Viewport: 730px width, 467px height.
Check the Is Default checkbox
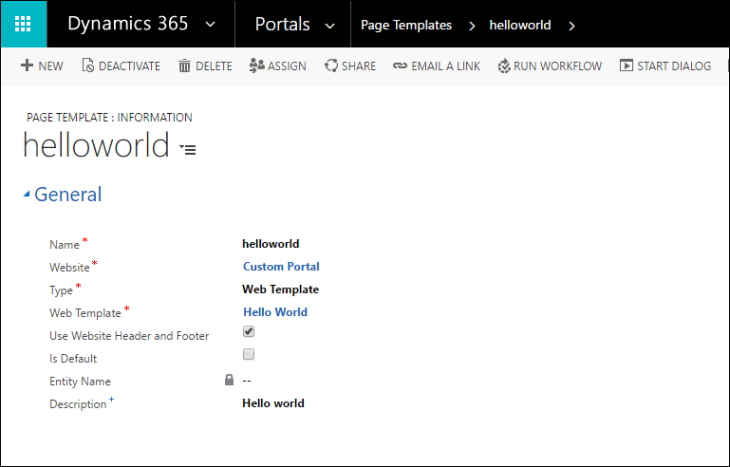click(249, 354)
